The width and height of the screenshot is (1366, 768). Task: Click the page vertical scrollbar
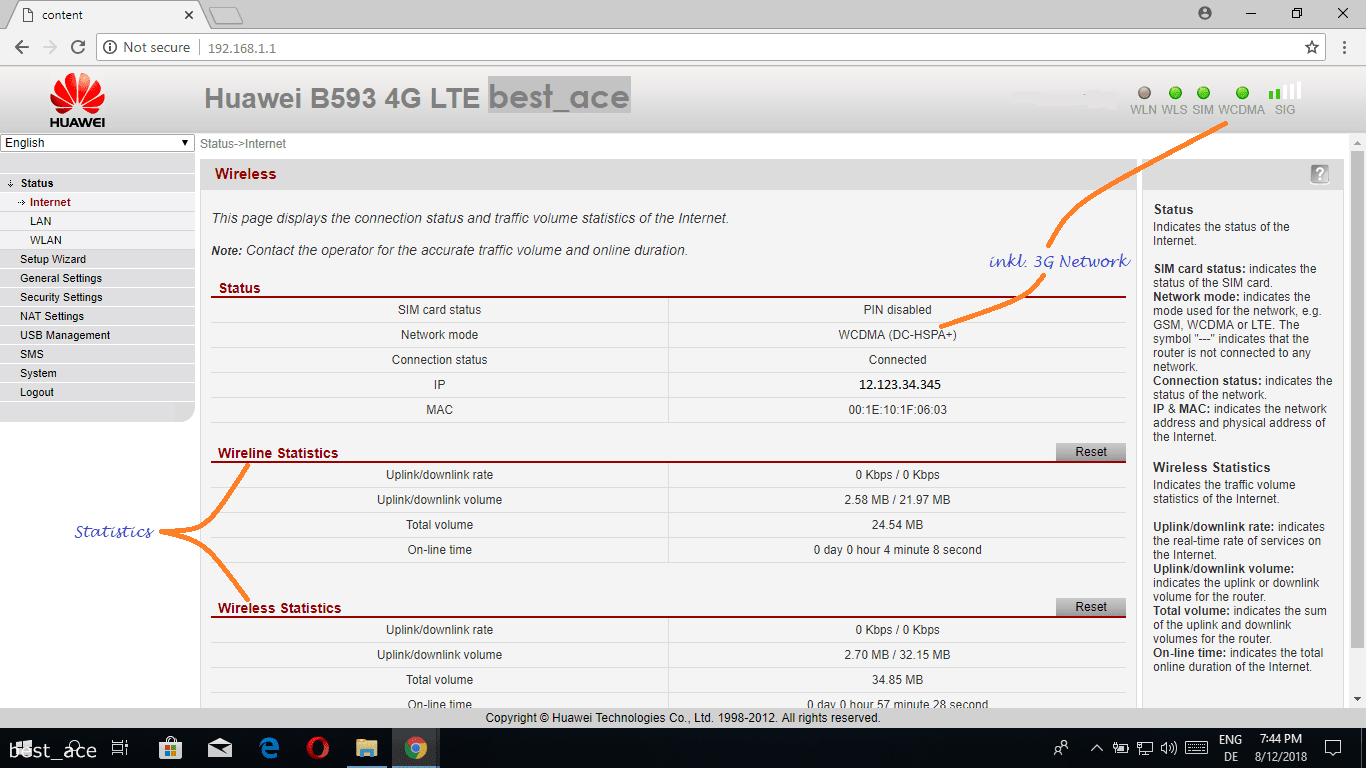pos(1357,400)
